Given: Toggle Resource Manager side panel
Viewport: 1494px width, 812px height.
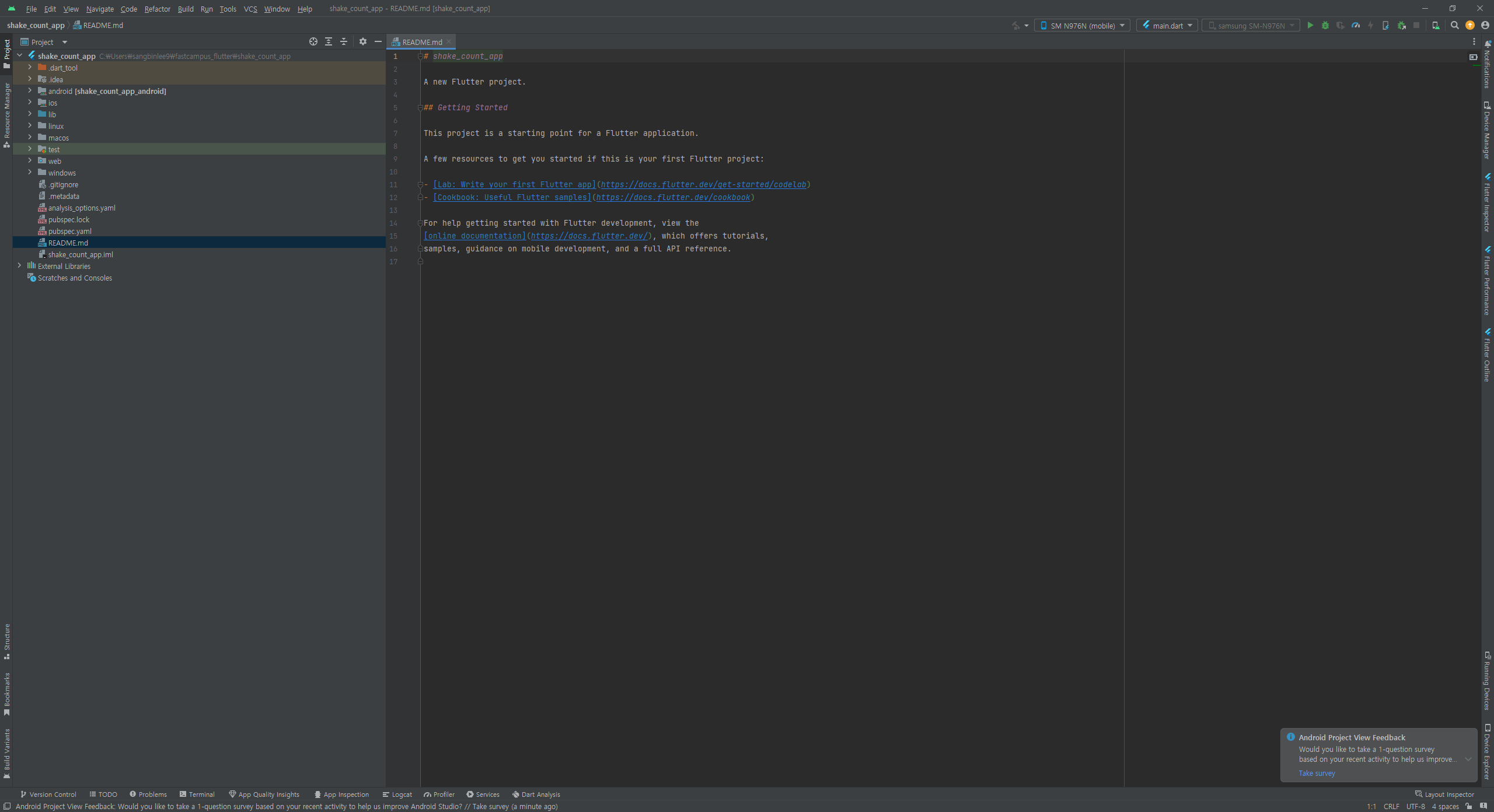Looking at the screenshot, I should [x=6, y=114].
